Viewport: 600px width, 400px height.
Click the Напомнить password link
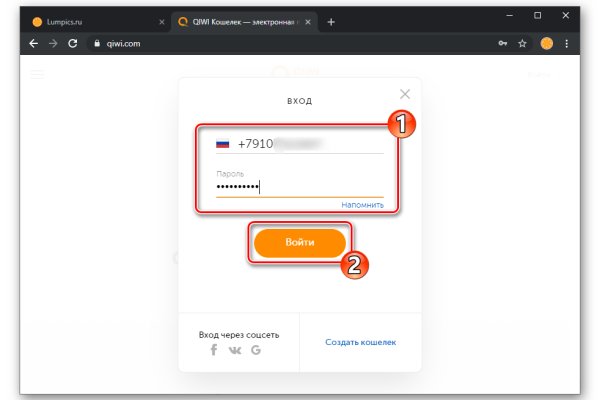[363, 204]
